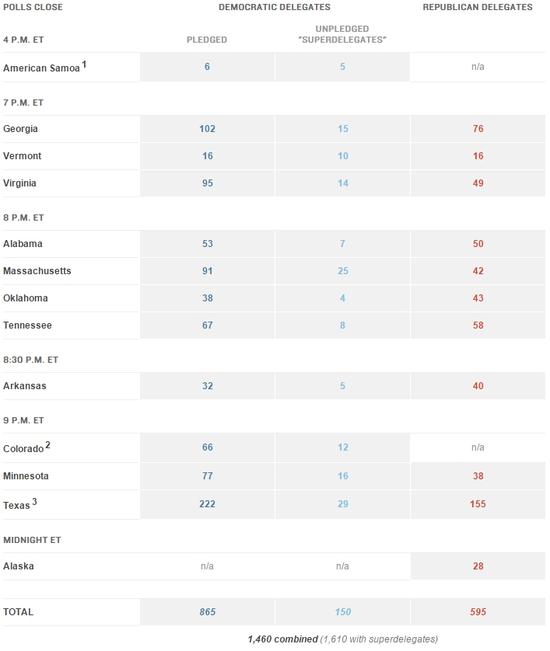The height and width of the screenshot is (651, 550).
Task: Click the Texas footnote 3 superscript
Action: click(34, 502)
